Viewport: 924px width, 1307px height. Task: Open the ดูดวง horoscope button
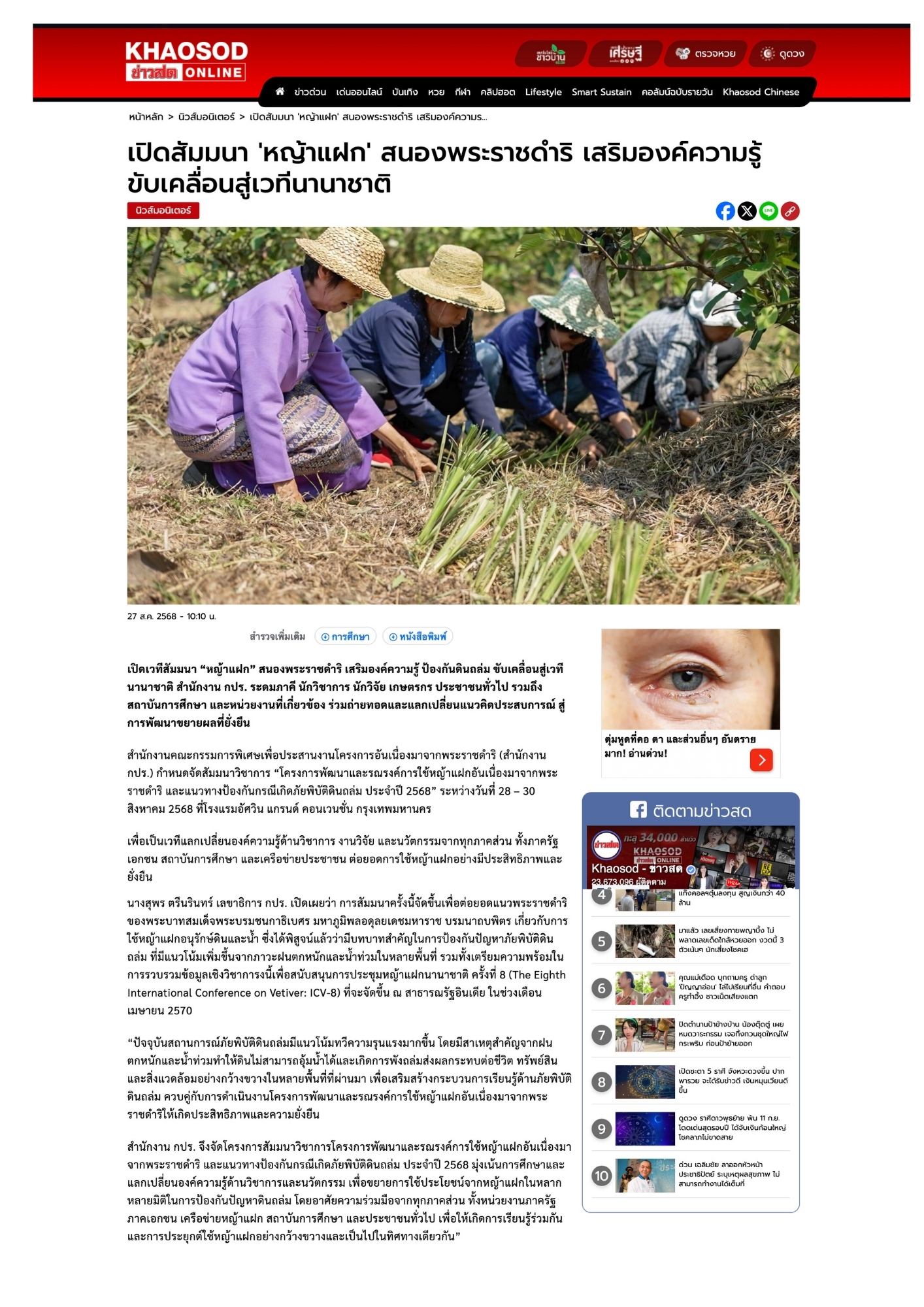coord(782,54)
